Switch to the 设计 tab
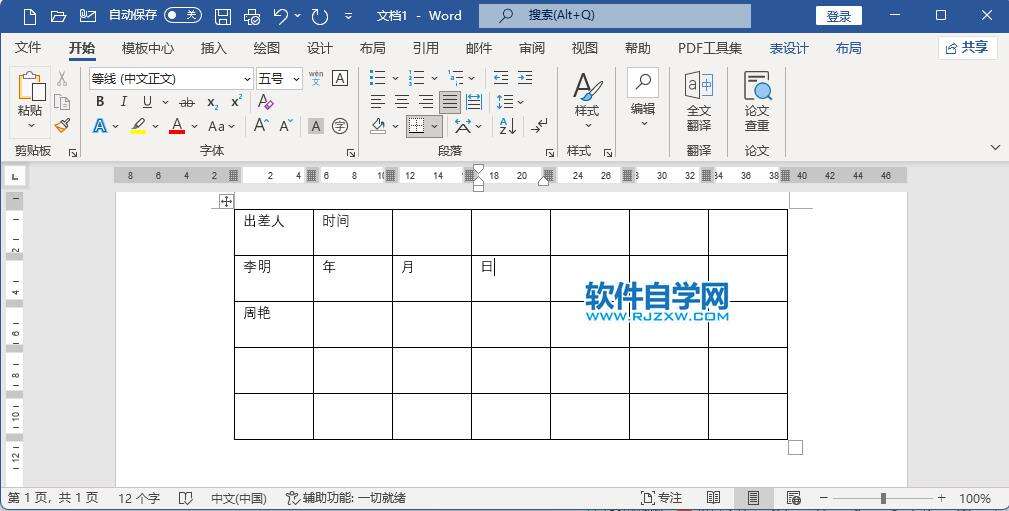 pyautogui.click(x=320, y=48)
